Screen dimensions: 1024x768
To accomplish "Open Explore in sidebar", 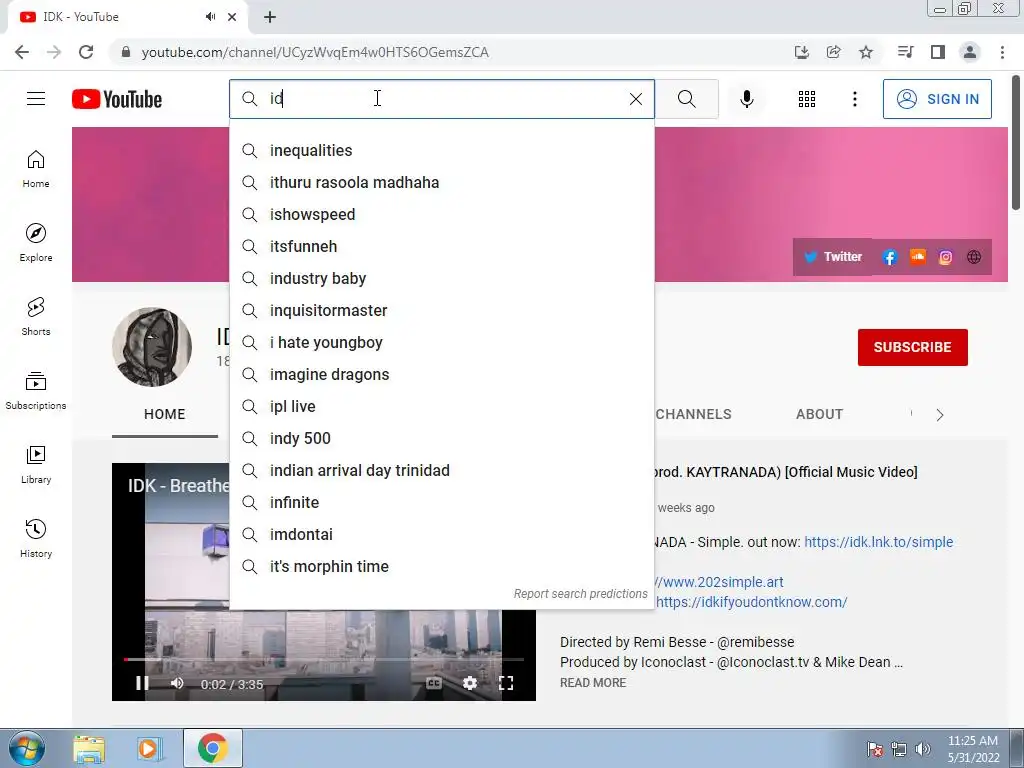I will coord(36,243).
